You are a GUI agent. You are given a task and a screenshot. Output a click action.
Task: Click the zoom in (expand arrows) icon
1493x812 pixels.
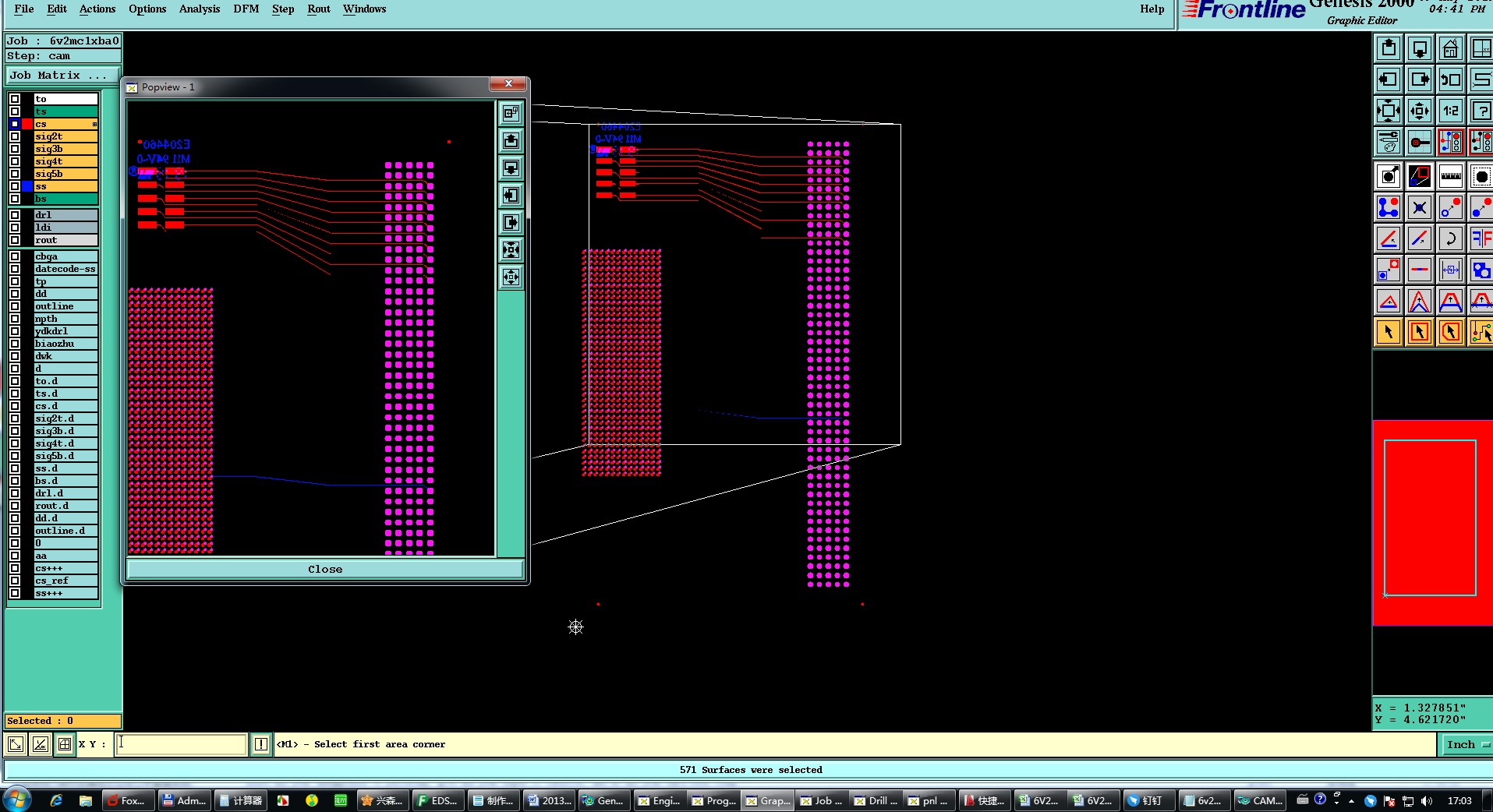pyautogui.click(x=1389, y=111)
